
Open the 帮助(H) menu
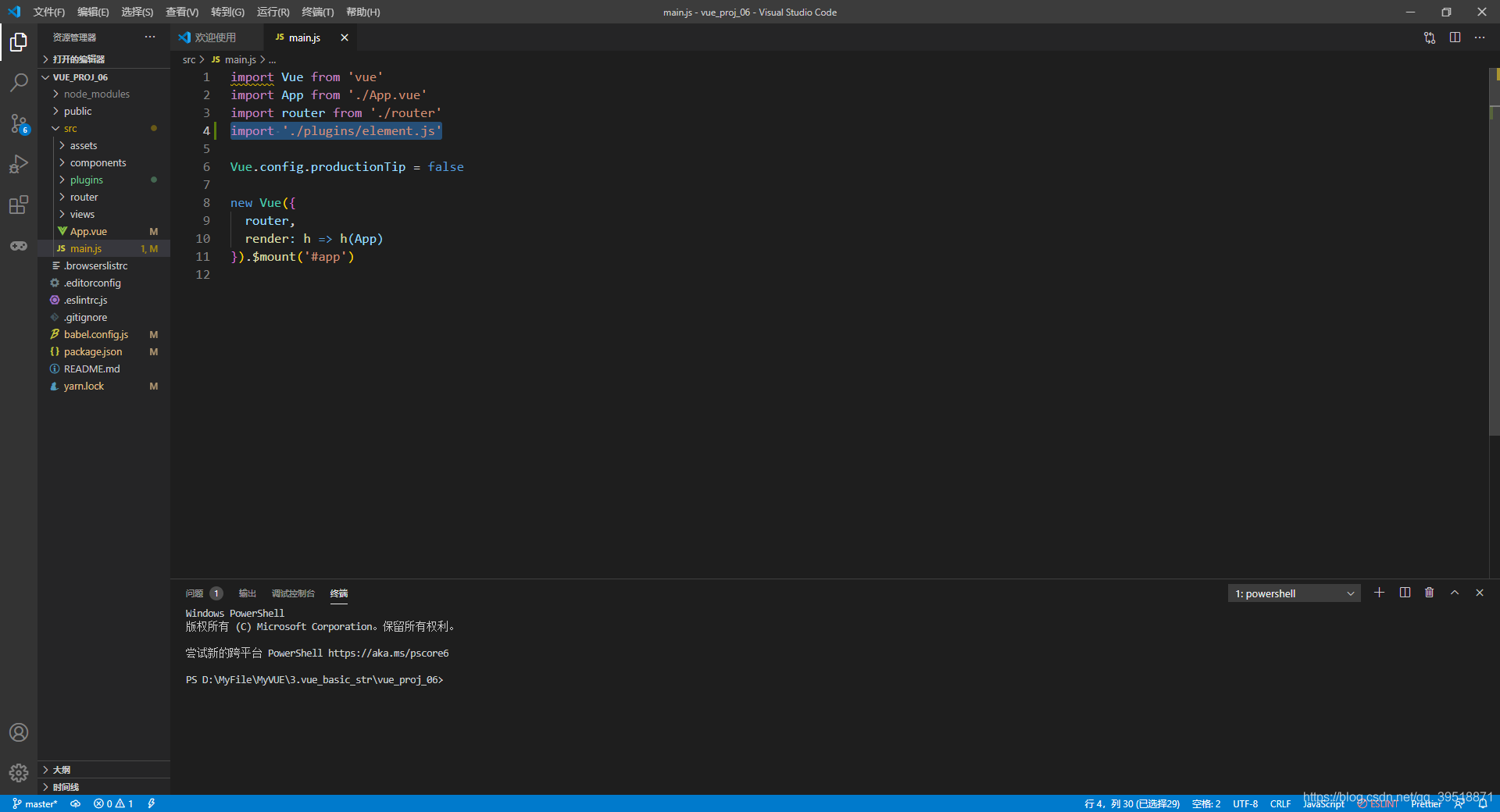coord(362,12)
